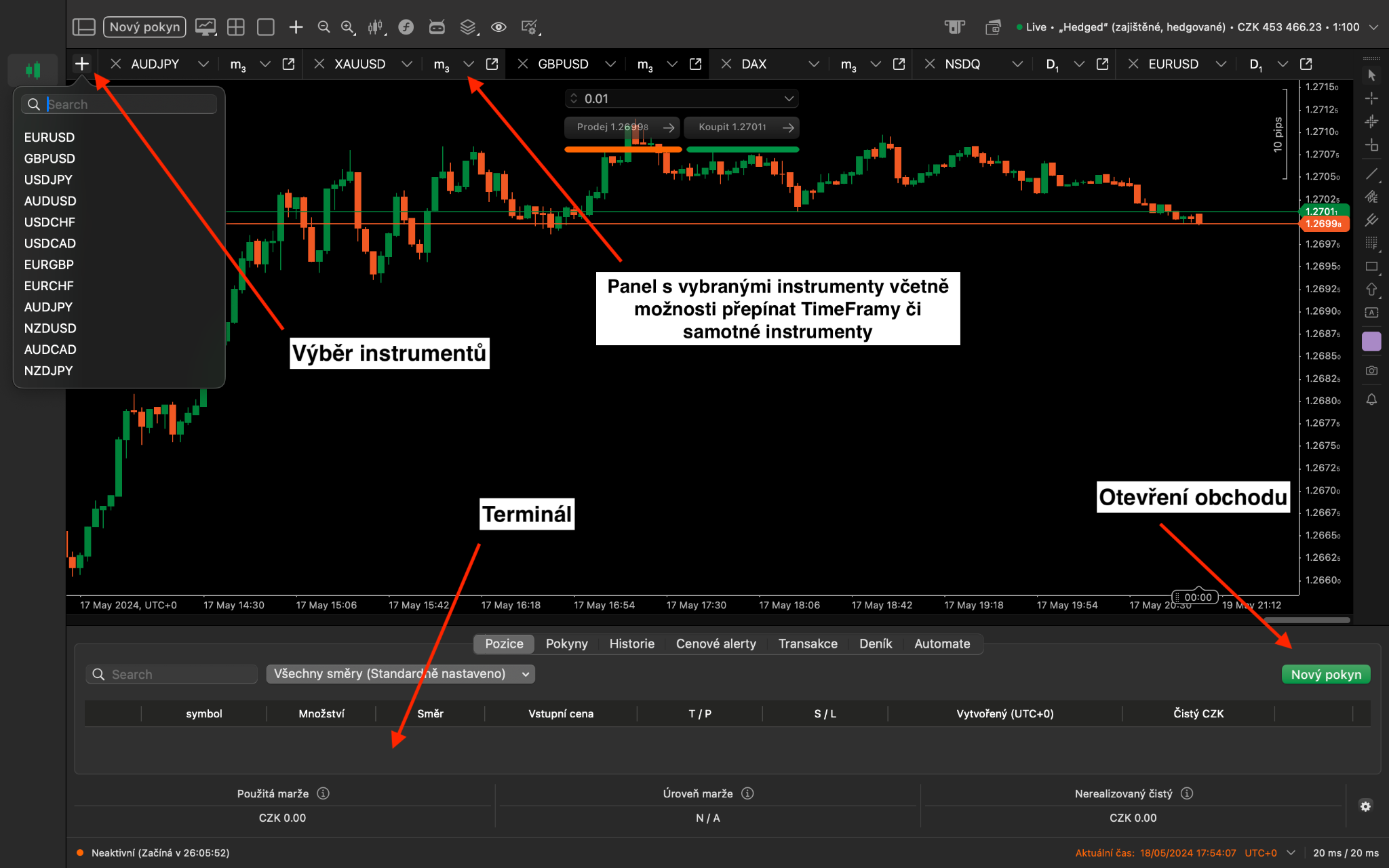This screenshot has height=868, width=1389.
Task: Open the candlestick chart type selector
Action: coord(375,27)
